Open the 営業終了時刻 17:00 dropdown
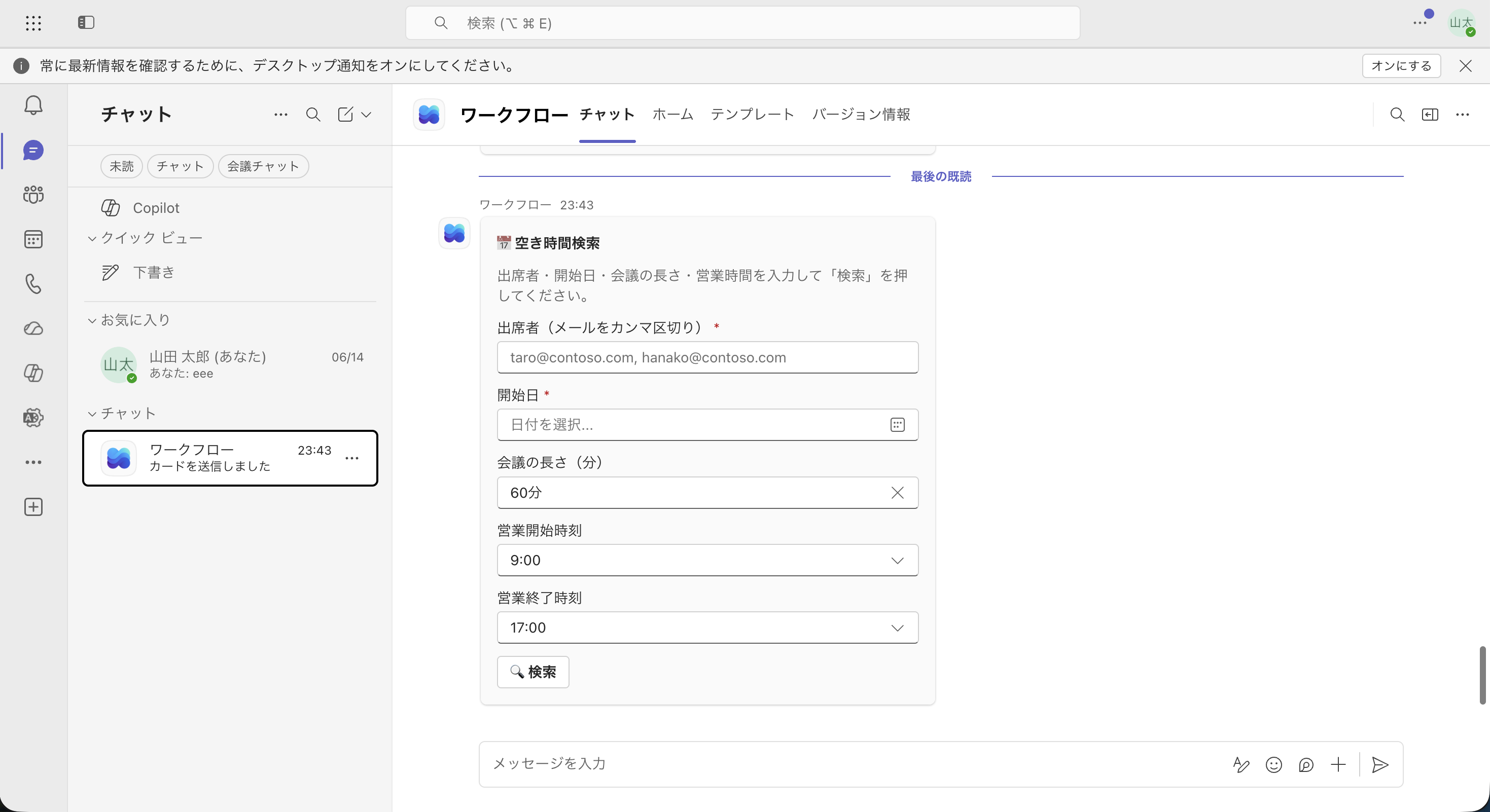Image resolution: width=1490 pixels, height=812 pixels. (707, 628)
